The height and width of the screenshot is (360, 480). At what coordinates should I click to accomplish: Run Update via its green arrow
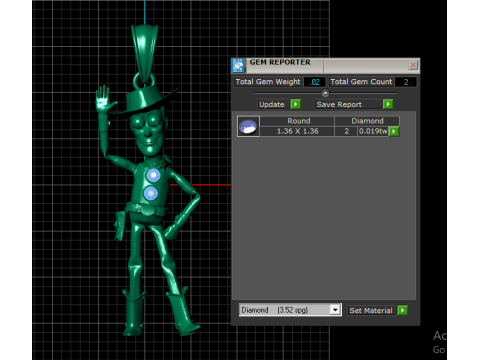coord(296,104)
